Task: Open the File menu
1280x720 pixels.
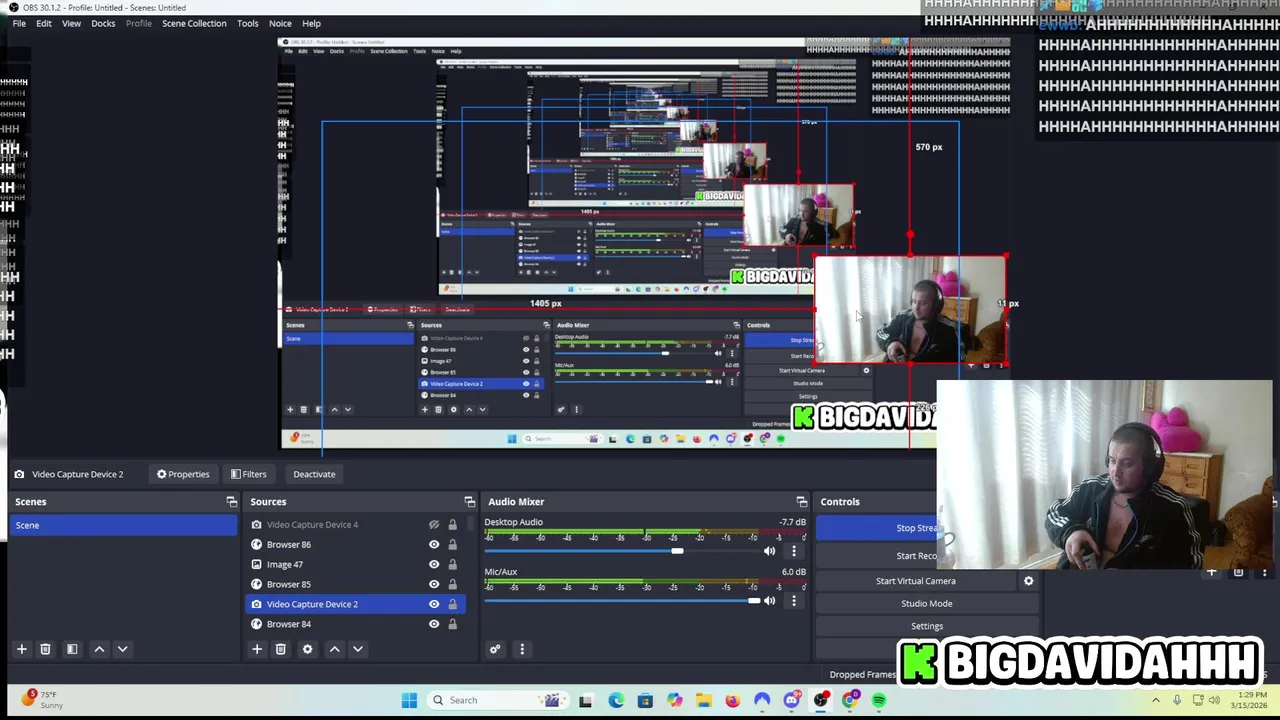Action: coord(19,23)
